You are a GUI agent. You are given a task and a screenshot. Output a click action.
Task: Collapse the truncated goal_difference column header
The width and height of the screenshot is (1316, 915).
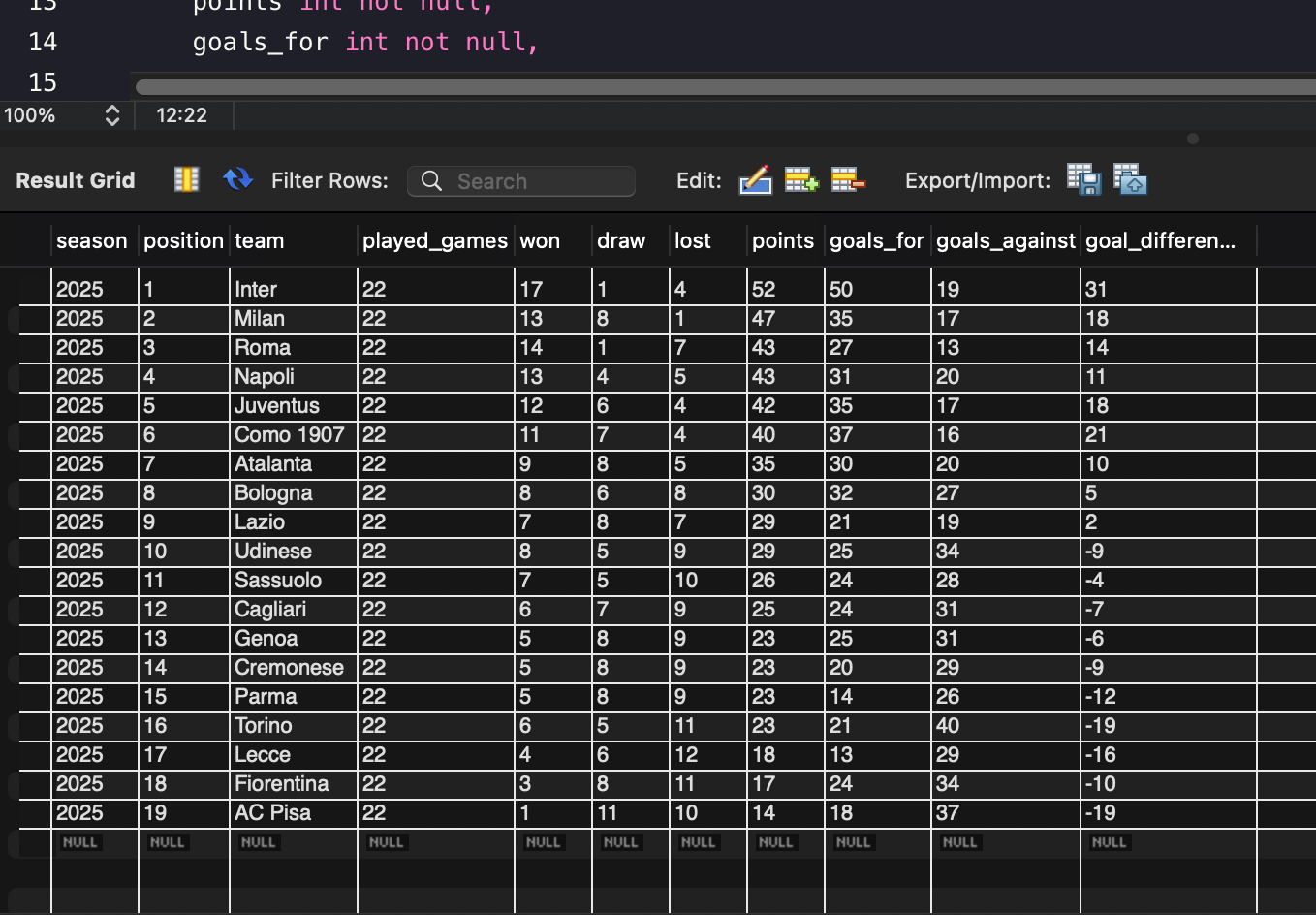1163,240
